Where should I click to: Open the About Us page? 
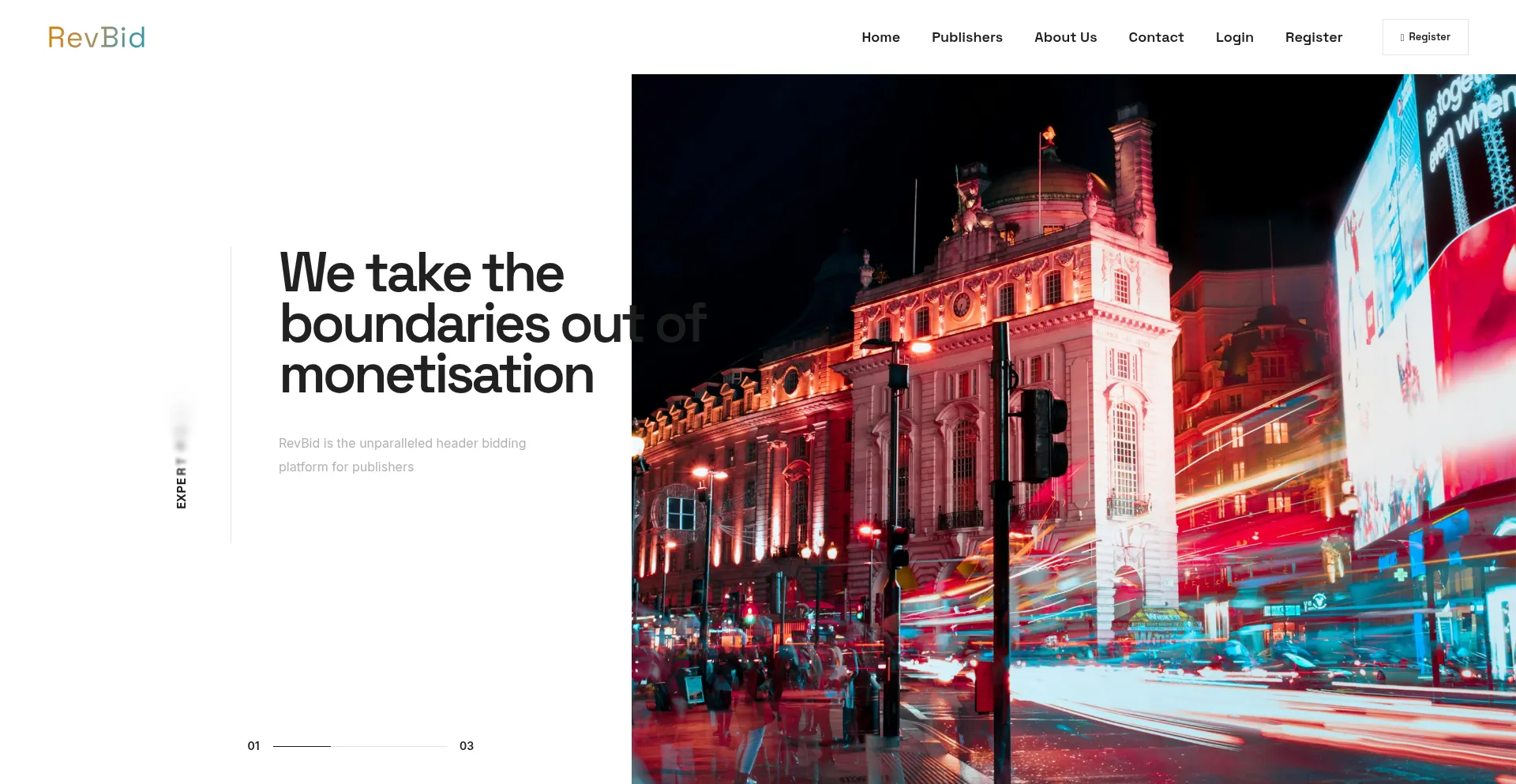click(1065, 37)
